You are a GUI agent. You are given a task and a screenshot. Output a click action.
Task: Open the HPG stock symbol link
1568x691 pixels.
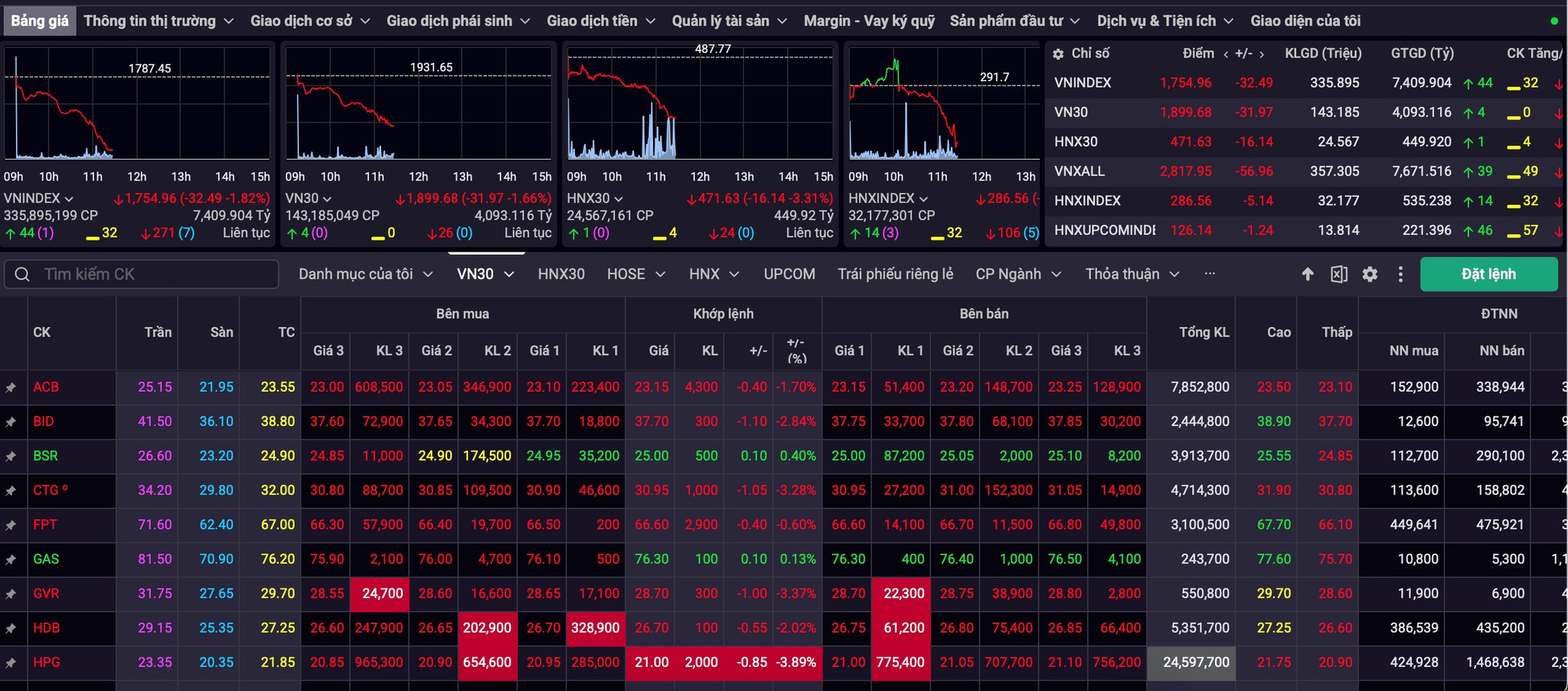47,663
